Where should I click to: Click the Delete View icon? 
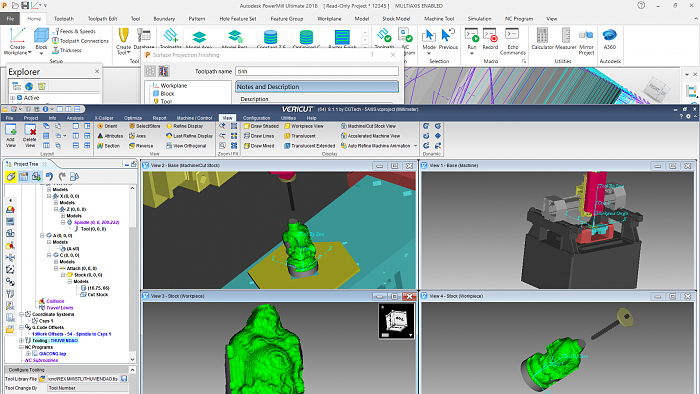pos(30,130)
